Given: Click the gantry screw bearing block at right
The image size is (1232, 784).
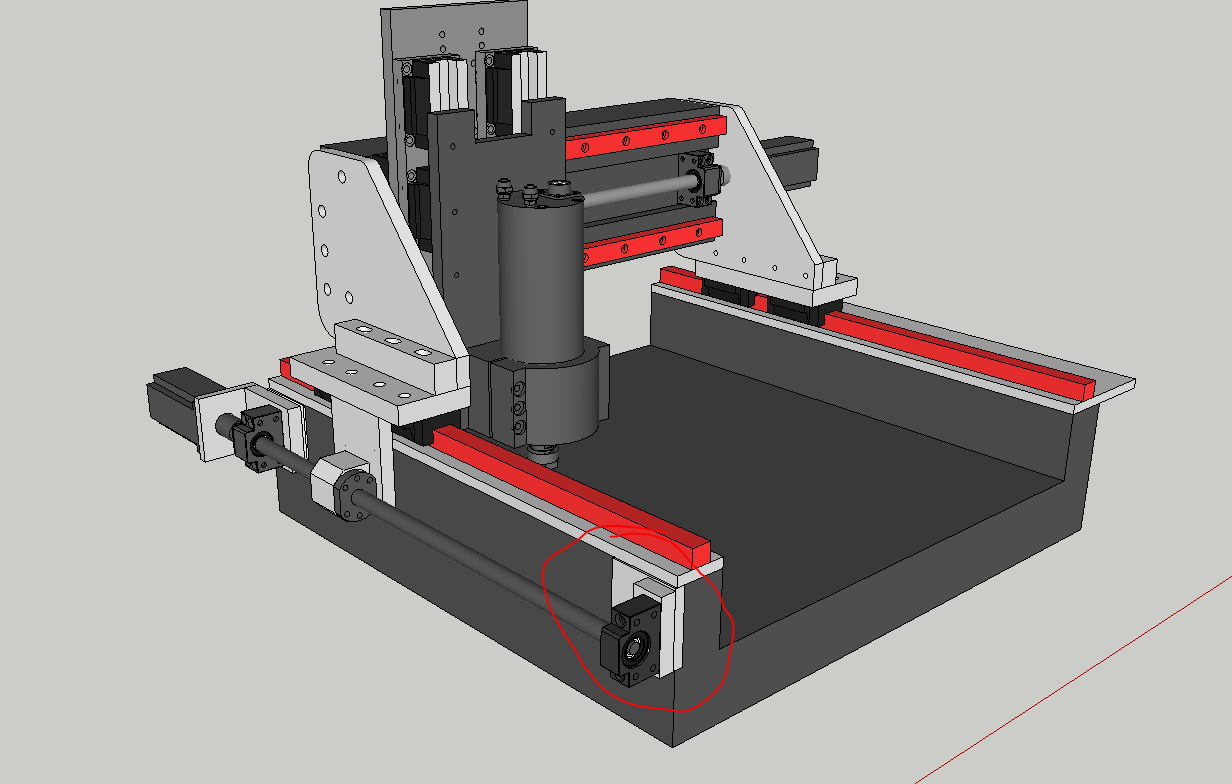Looking at the screenshot, I should pos(702,176).
